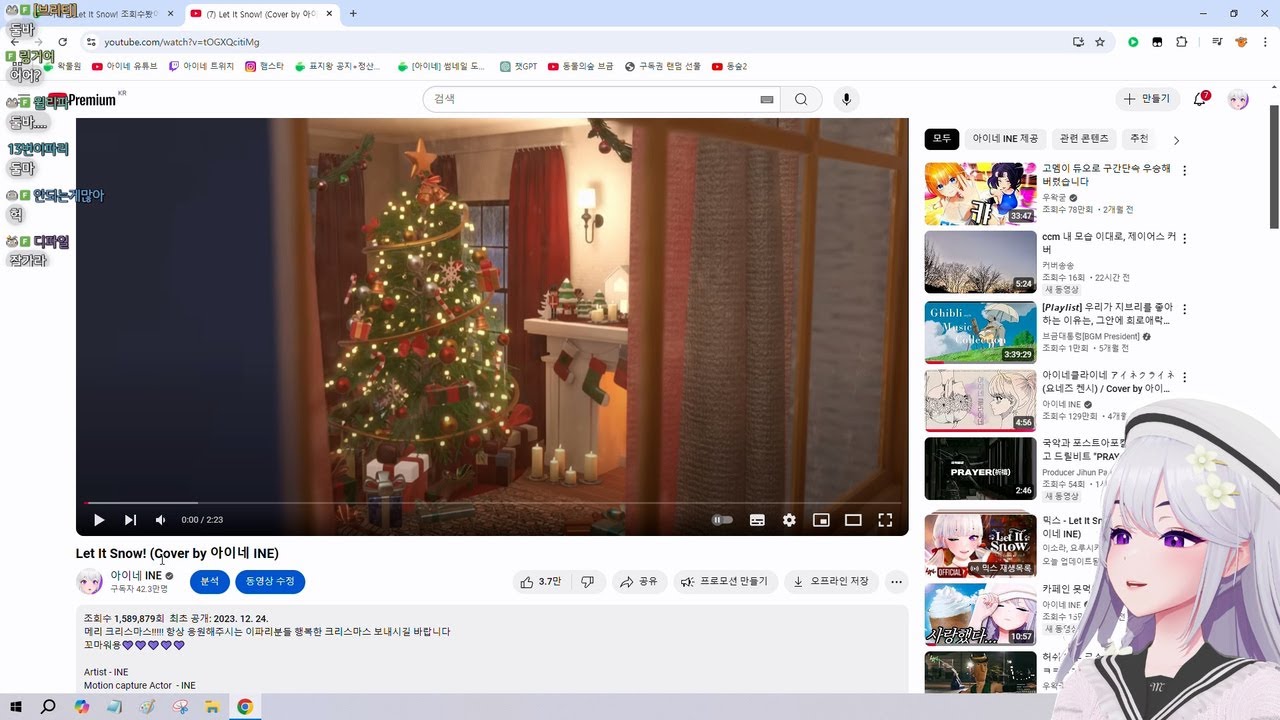
Task: Open 아이네 INE channel name link
Action: click(136, 576)
